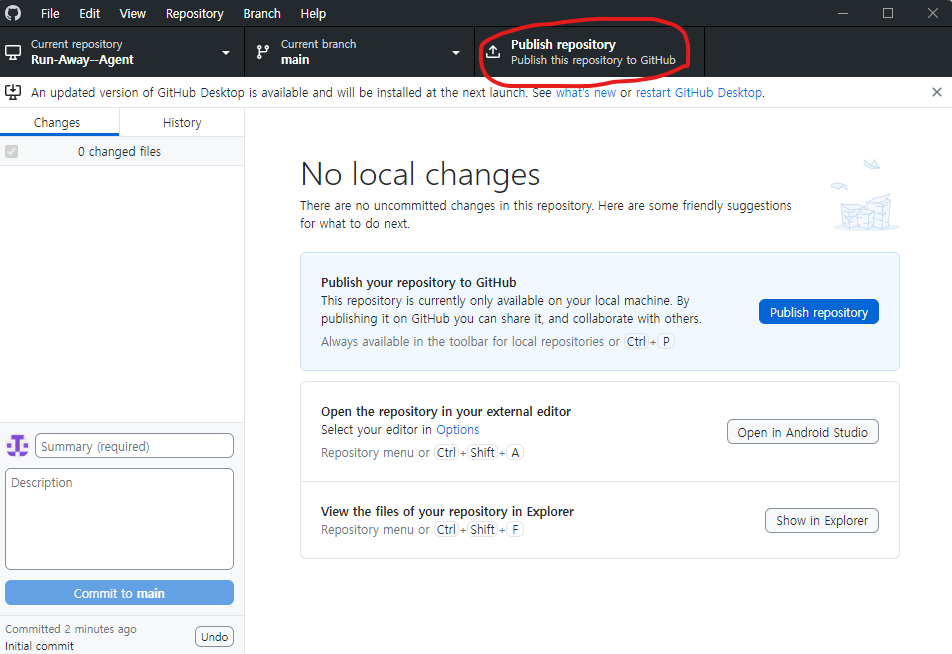Open the what's new link
Screen dimensions: 952x654
586,92
